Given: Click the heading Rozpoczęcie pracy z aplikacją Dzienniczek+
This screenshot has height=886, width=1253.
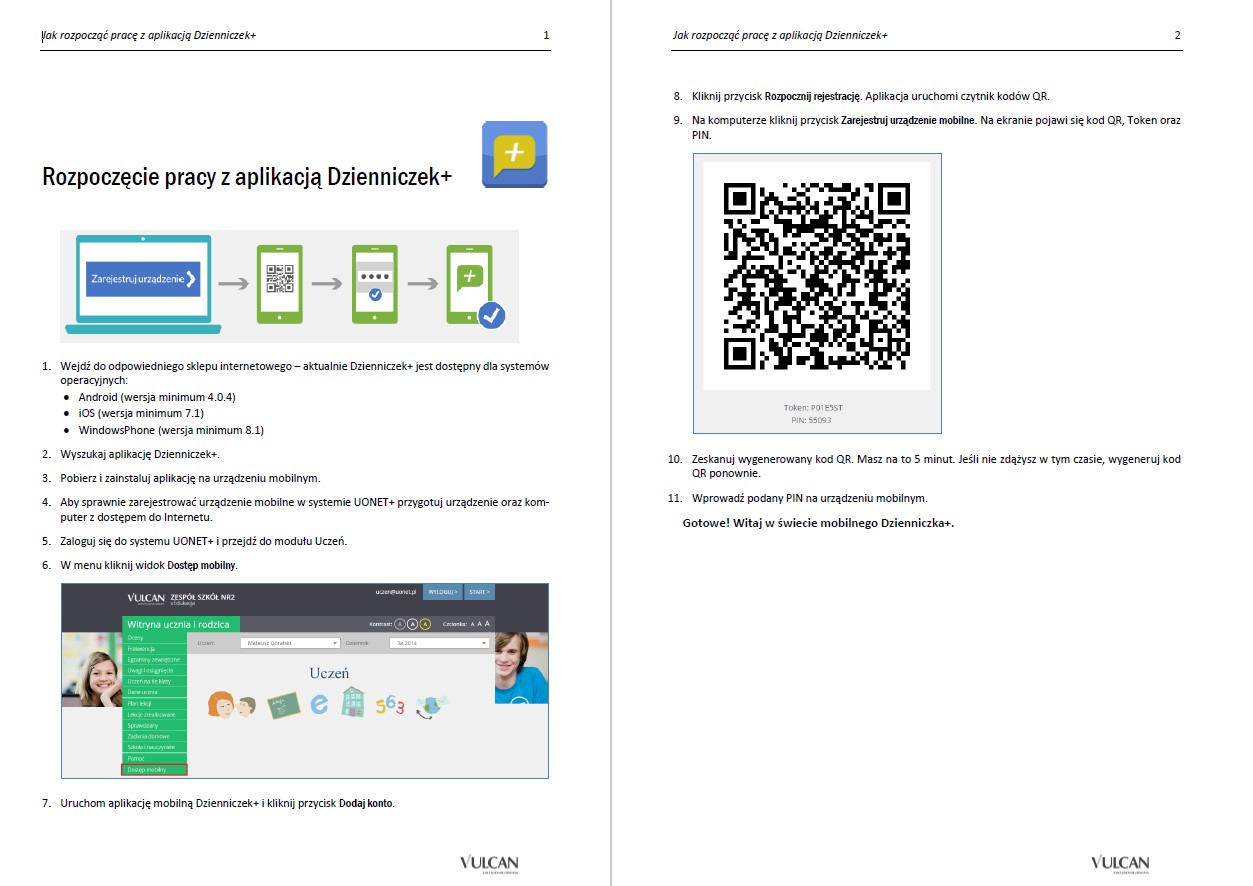Looking at the screenshot, I should 247,177.
